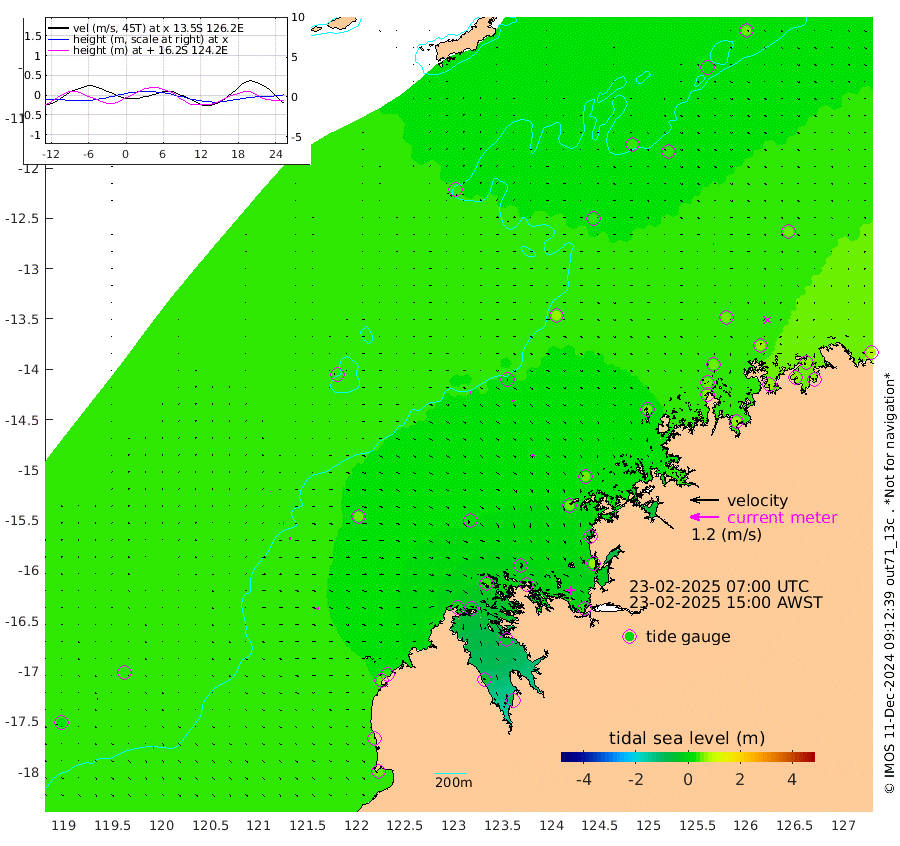Click the "23-02-2025 15:00 AWST" timestamp
Image resolution: width=900 pixels, height=846 pixels.
click(726, 603)
